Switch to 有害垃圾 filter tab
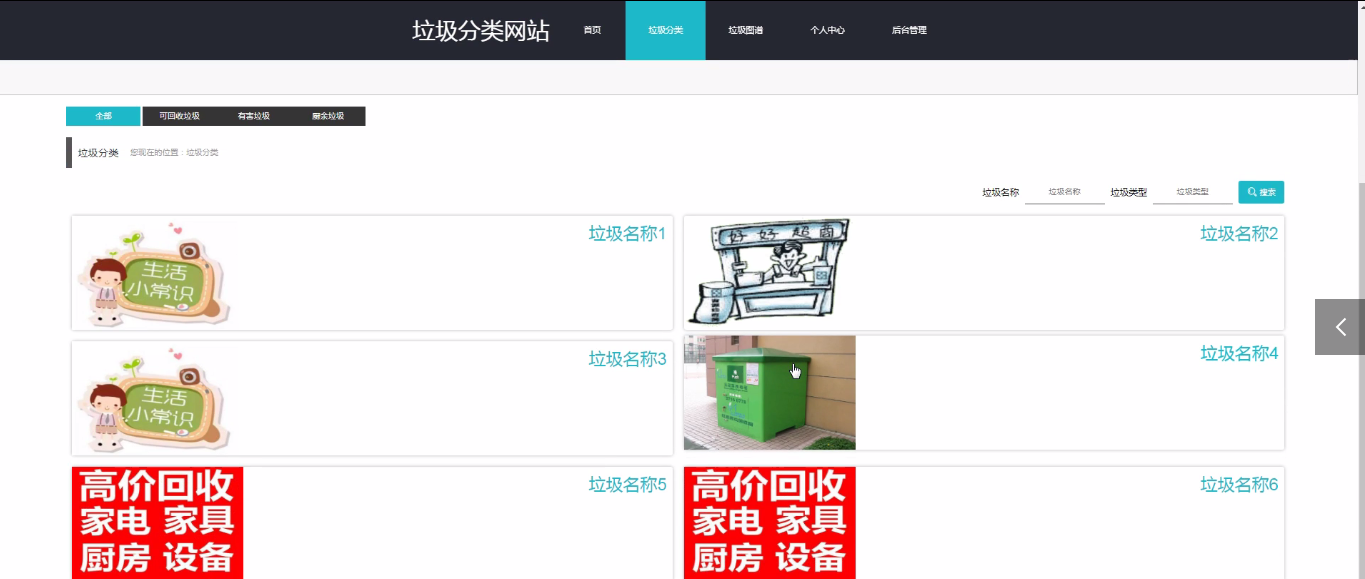The image size is (1365, 579). point(253,116)
